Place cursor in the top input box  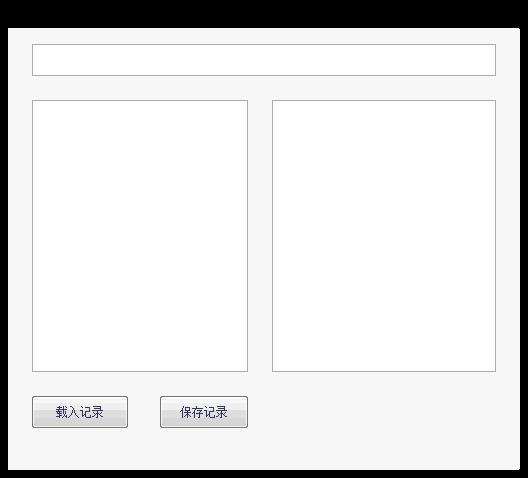click(x=264, y=60)
